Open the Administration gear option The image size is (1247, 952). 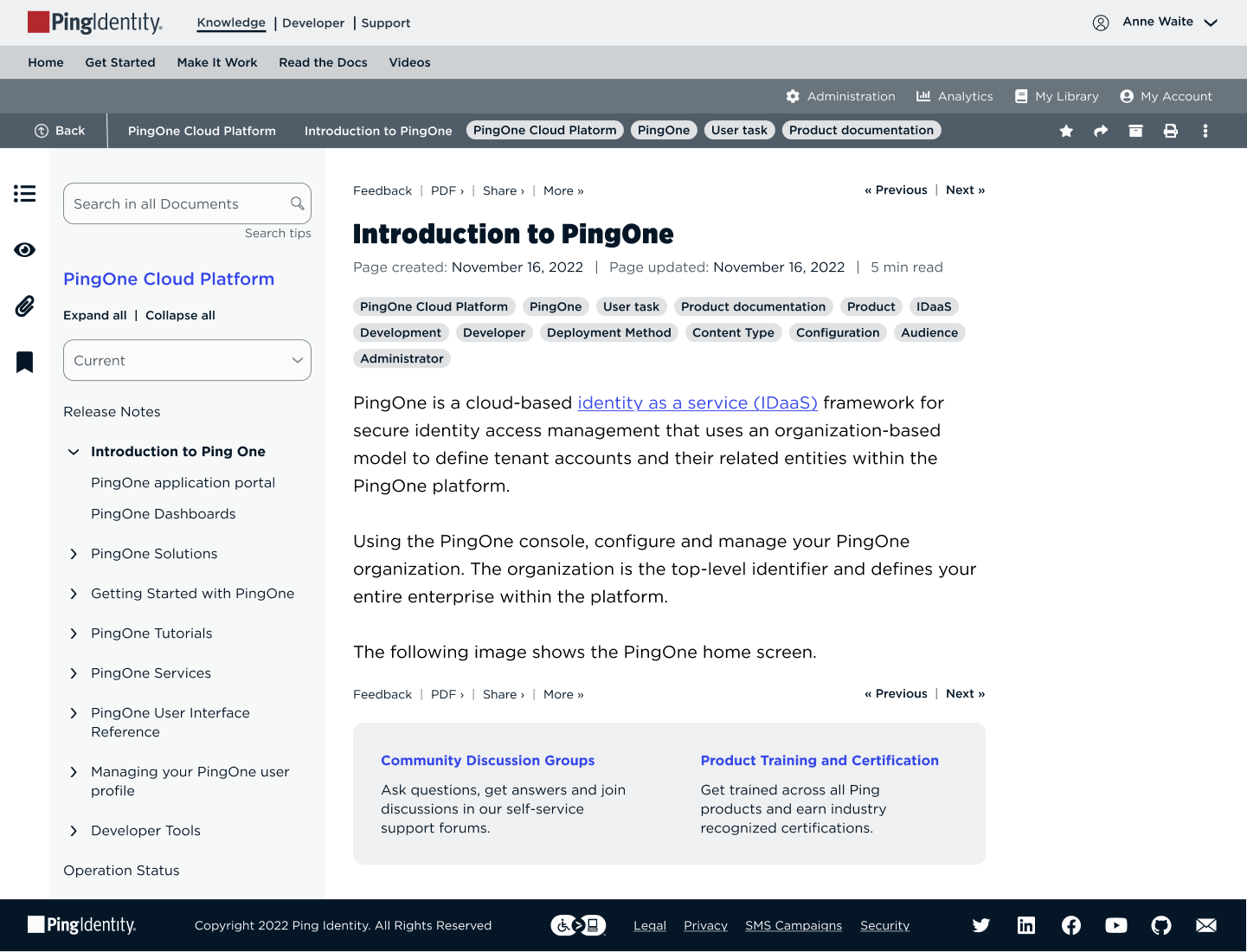point(840,96)
